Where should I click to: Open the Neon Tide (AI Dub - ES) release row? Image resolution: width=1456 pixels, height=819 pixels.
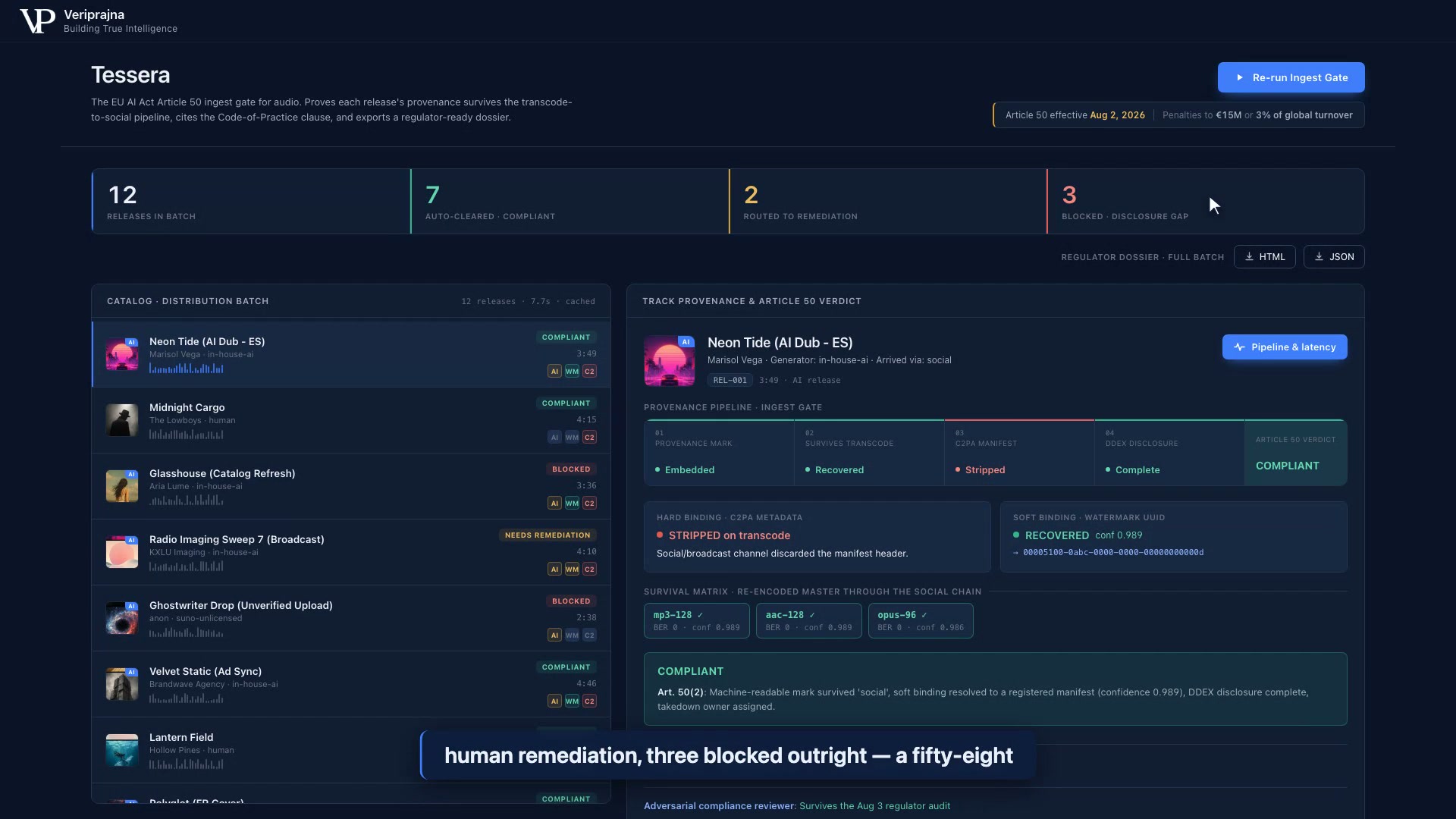pyautogui.click(x=351, y=354)
